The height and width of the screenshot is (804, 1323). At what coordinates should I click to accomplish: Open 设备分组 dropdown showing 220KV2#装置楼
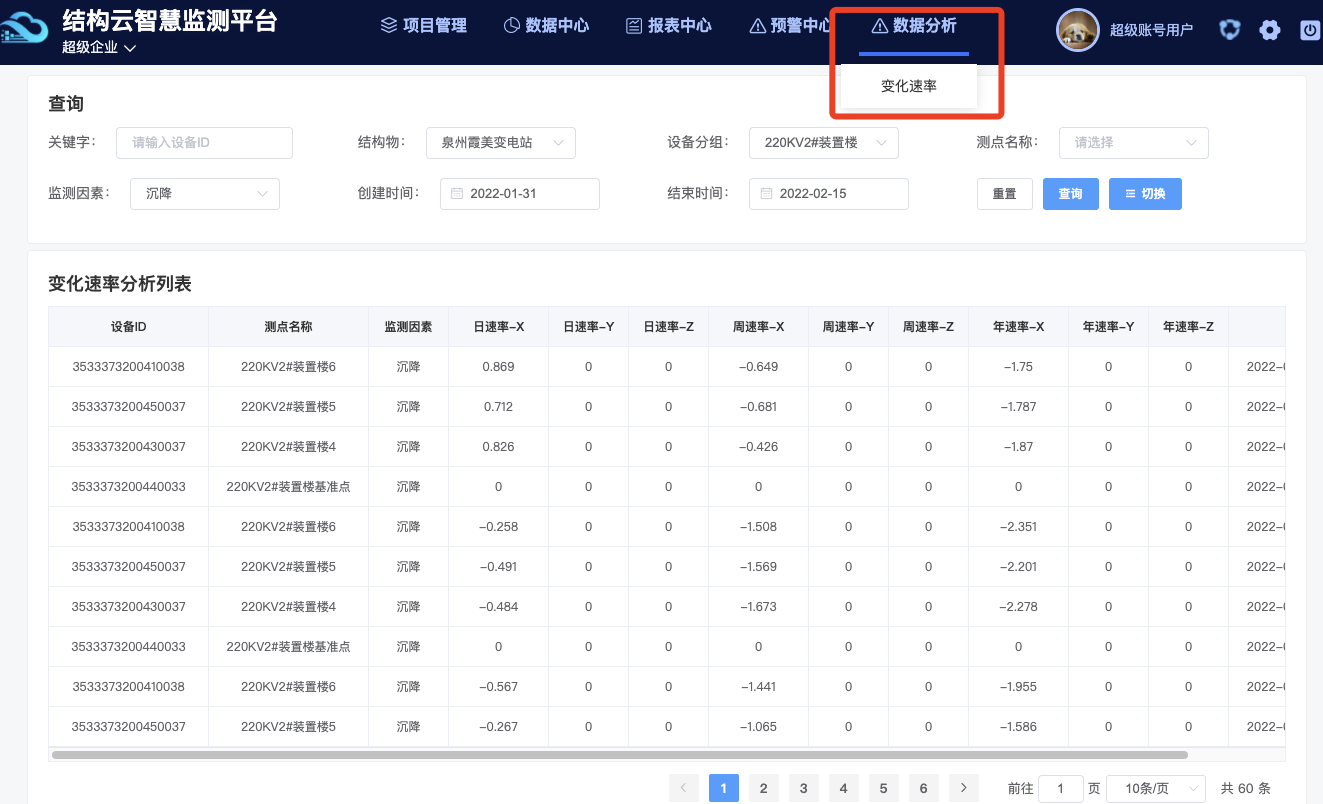824,143
